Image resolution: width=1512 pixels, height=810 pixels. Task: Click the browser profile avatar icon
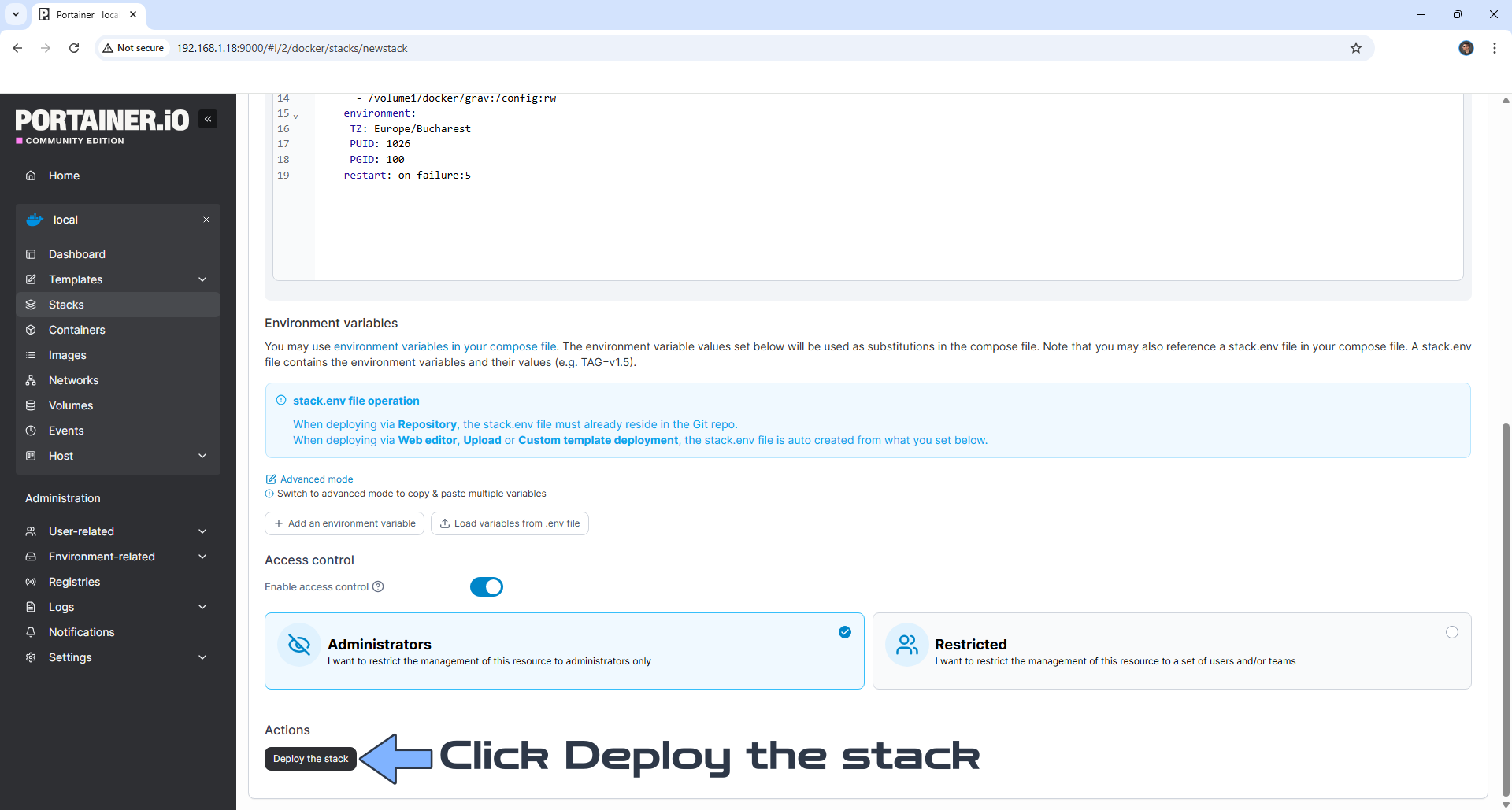pyautogui.click(x=1466, y=48)
